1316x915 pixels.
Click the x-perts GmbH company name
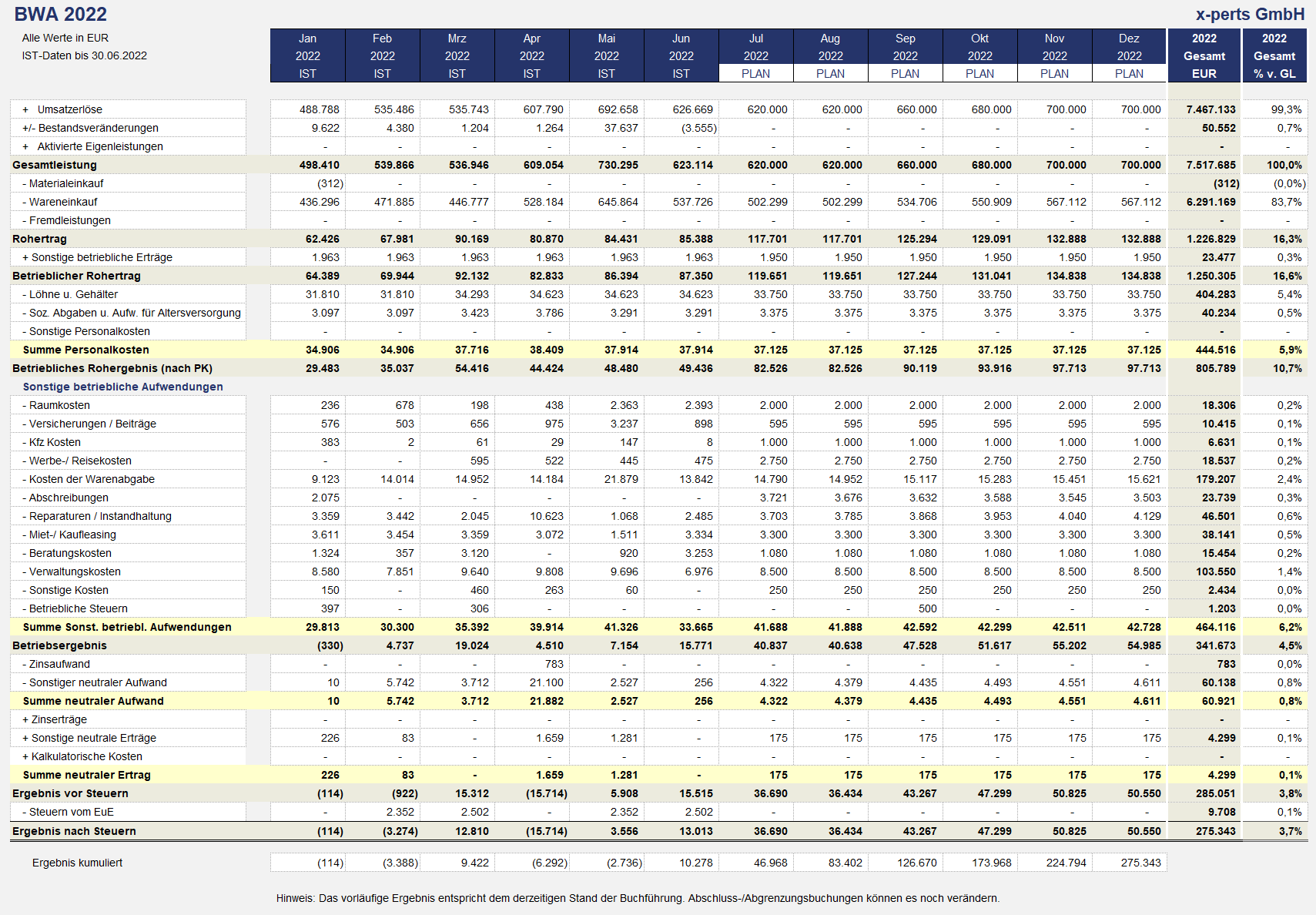tap(1250, 14)
